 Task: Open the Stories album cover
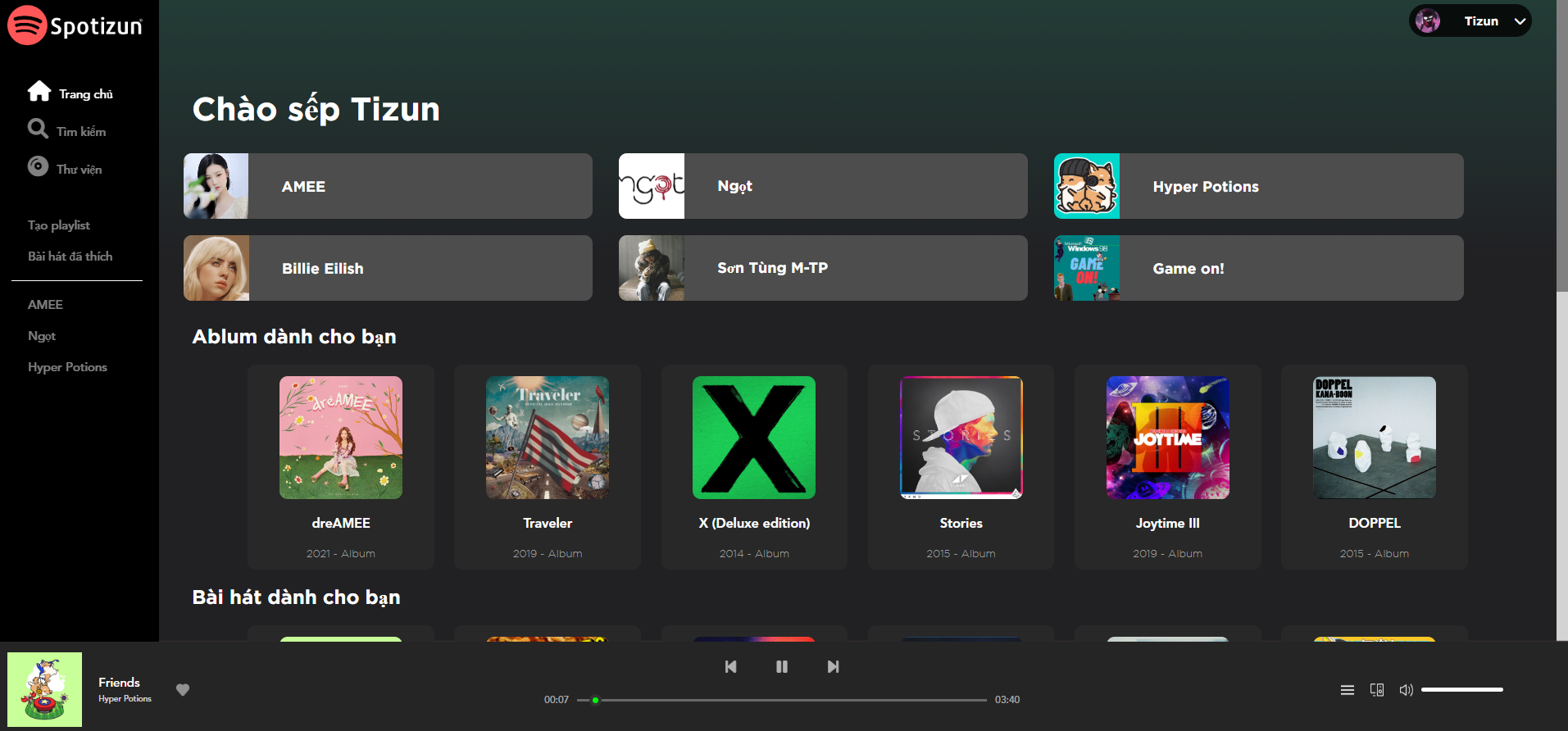[961, 438]
